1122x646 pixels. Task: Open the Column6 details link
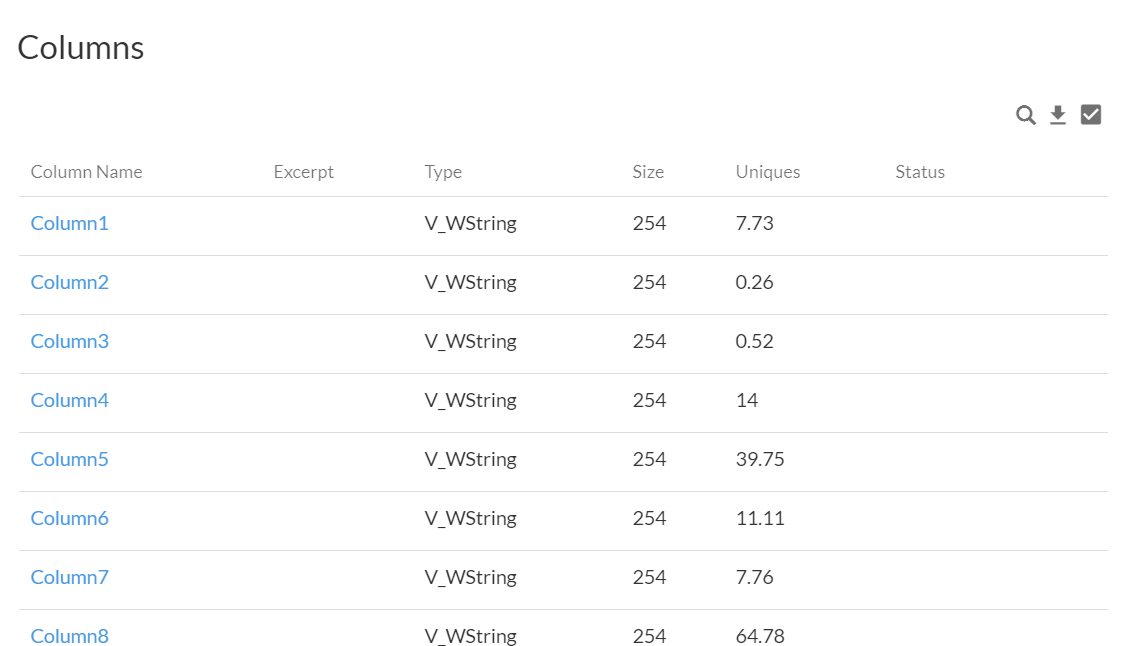point(69,518)
